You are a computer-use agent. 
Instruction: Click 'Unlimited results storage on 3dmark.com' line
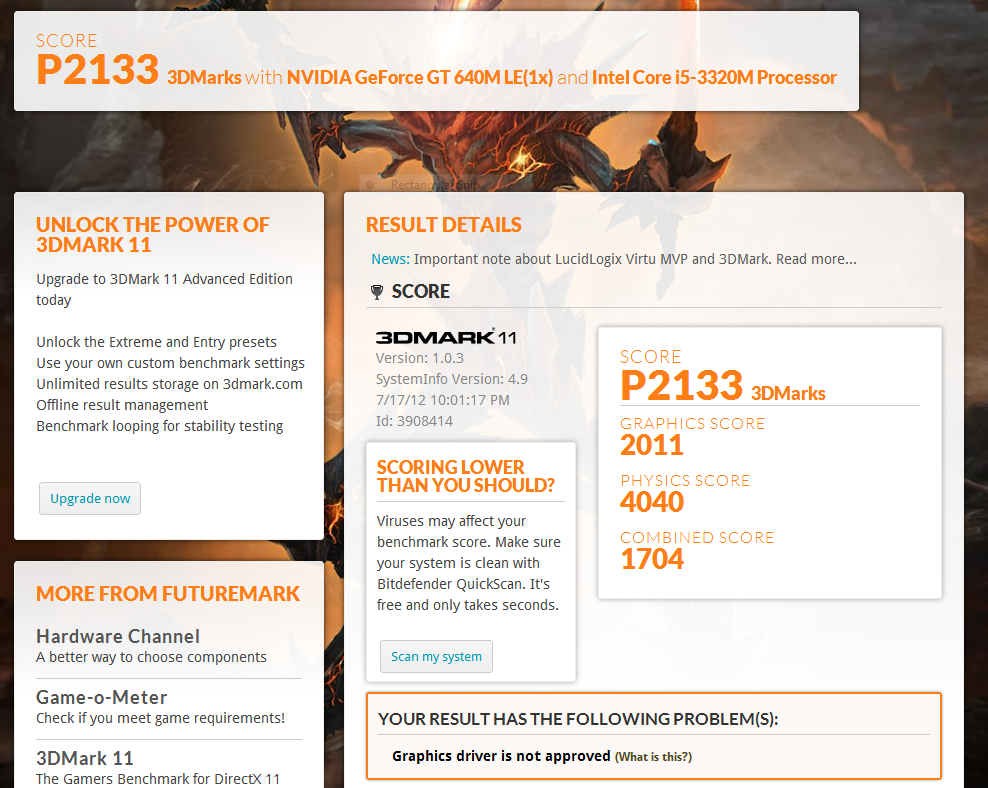point(169,384)
